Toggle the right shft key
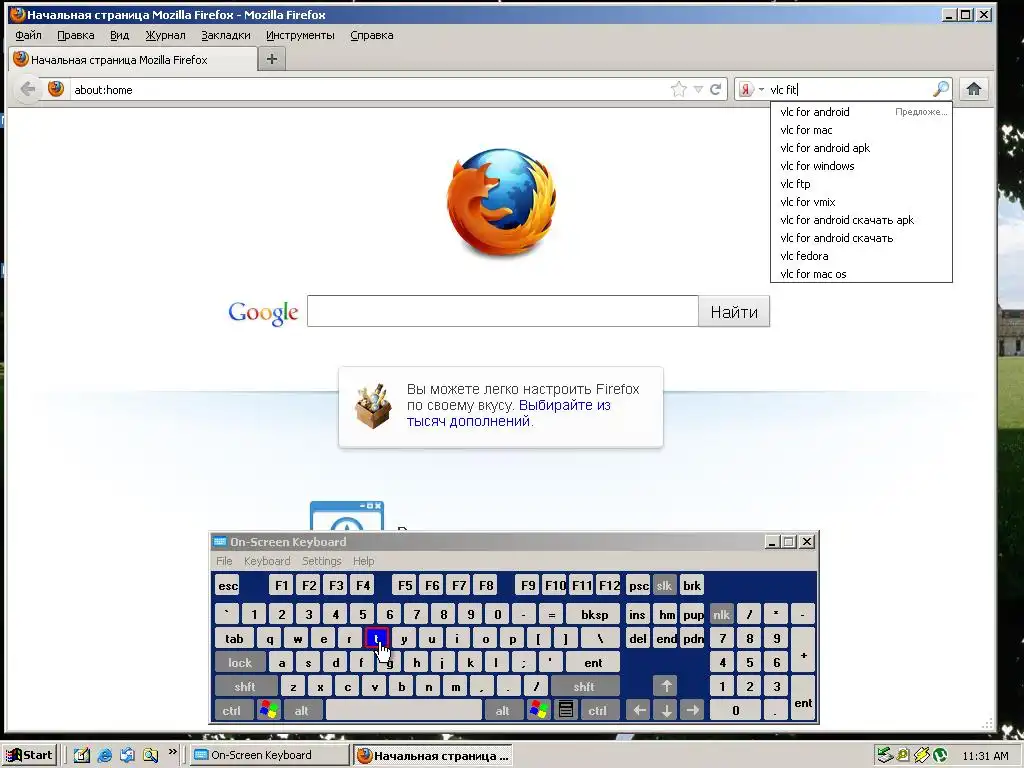The height and width of the screenshot is (768, 1024). coord(584,686)
